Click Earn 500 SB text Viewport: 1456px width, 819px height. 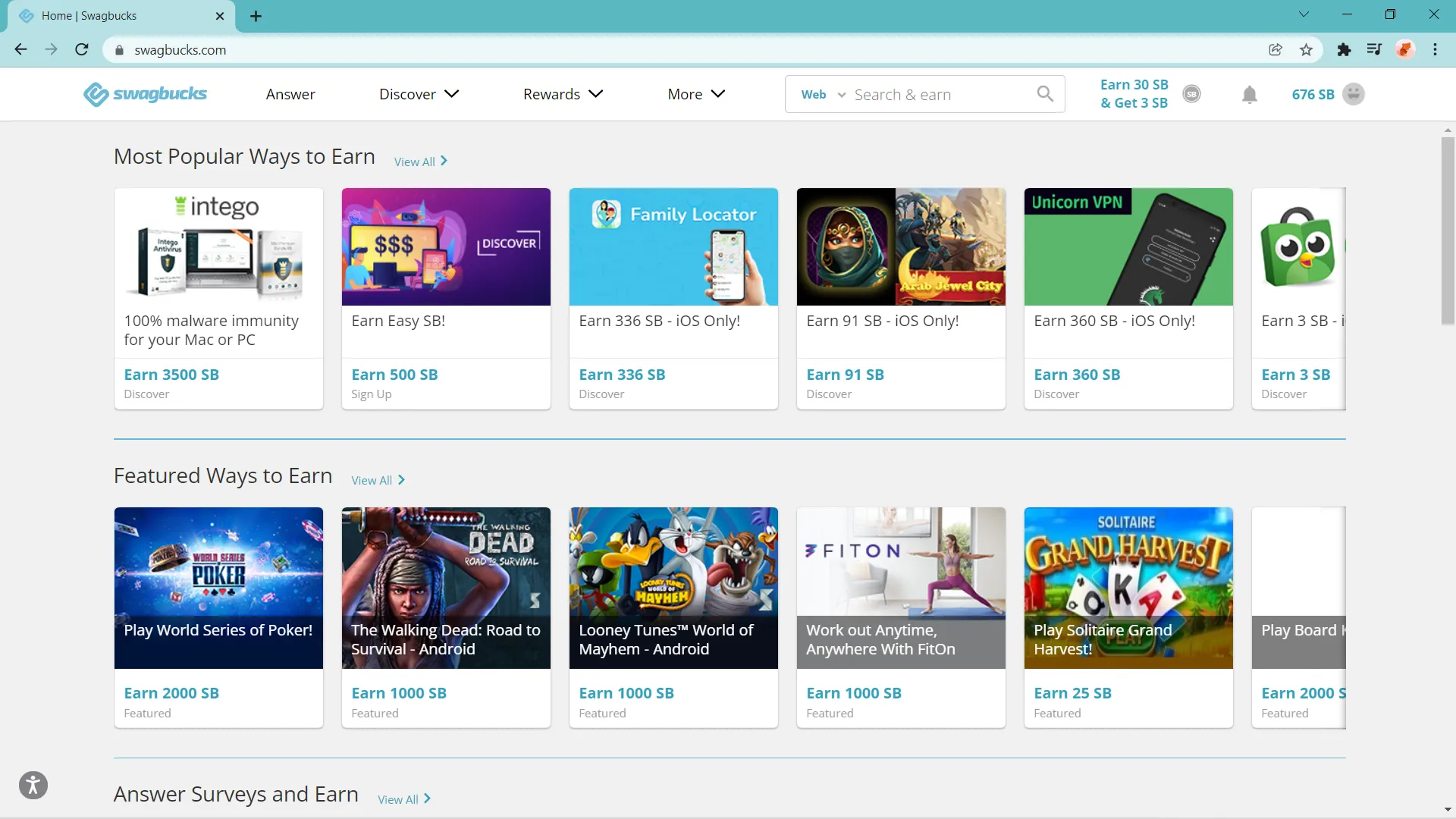coord(394,375)
